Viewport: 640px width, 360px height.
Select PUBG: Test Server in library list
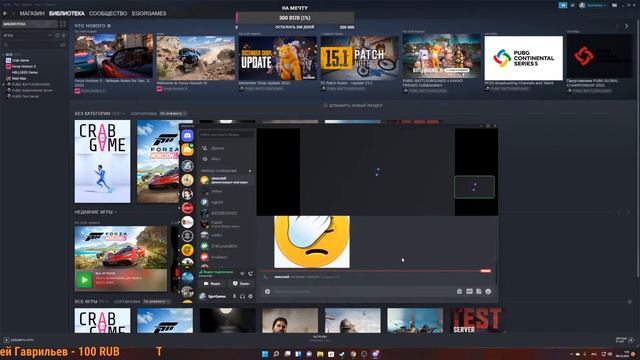tap(25, 96)
